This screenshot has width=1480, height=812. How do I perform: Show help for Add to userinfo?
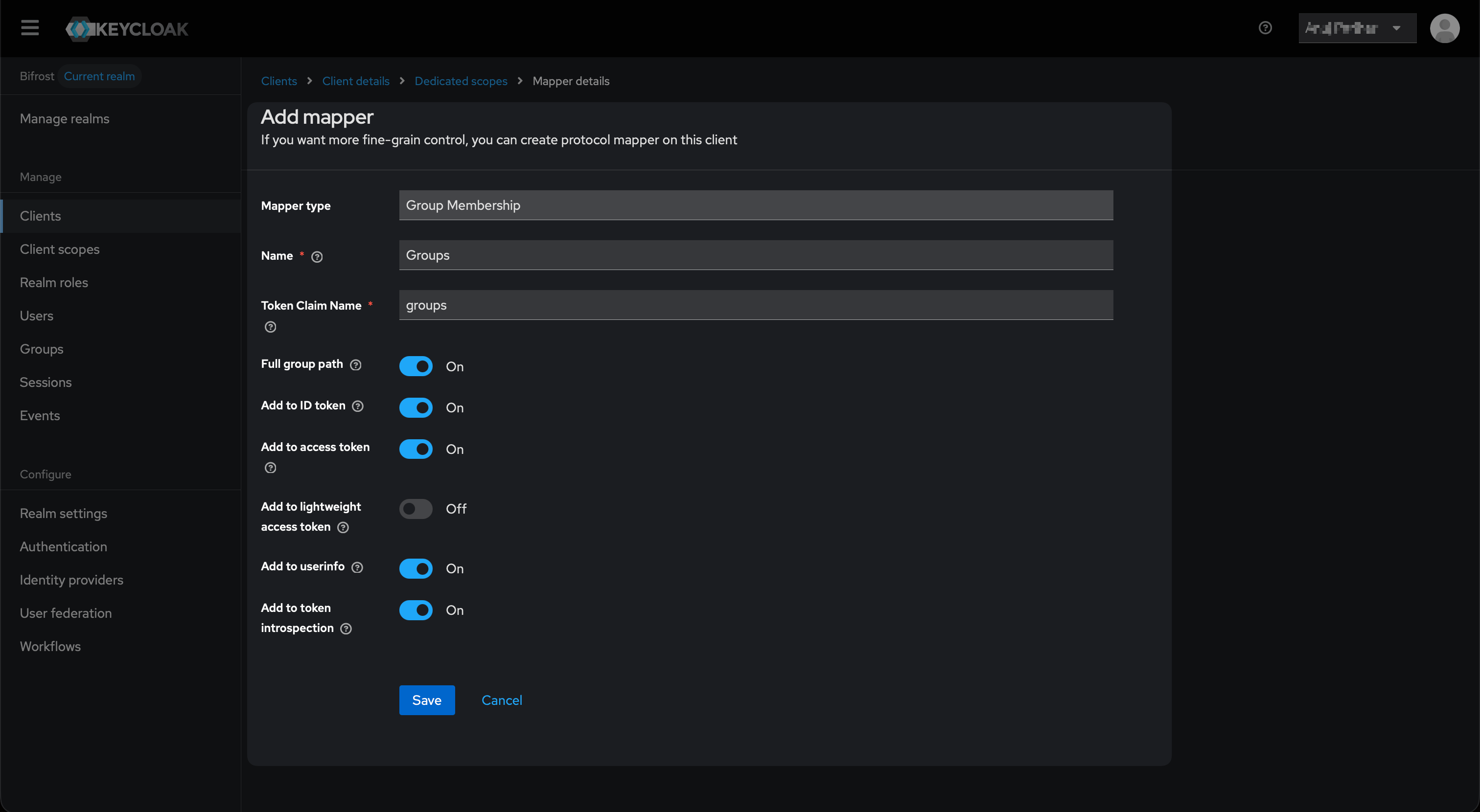357,567
